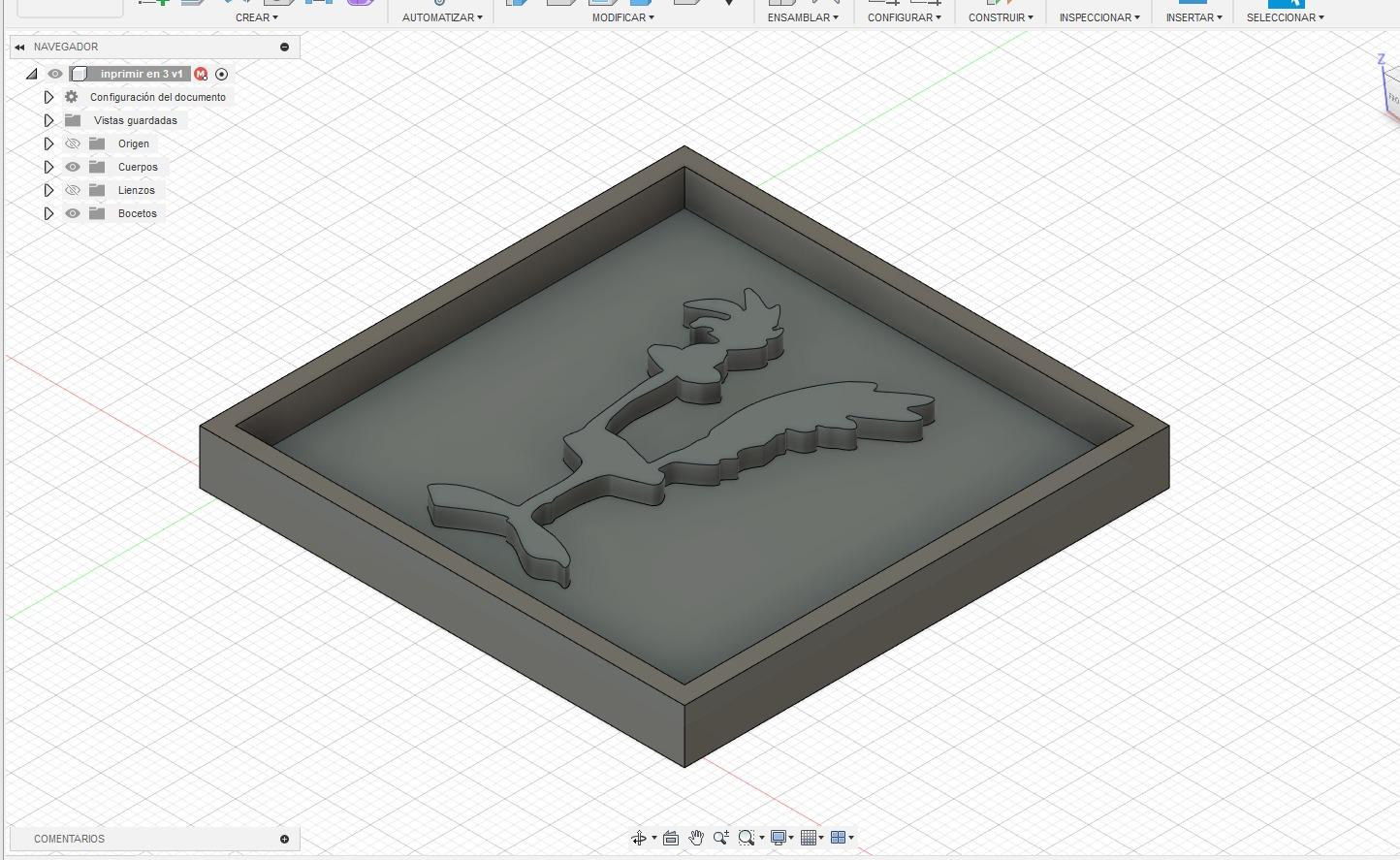Click the folder icon beside Vistas guardadas
Screen dimensions: 1400x860
tap(73, 120)
